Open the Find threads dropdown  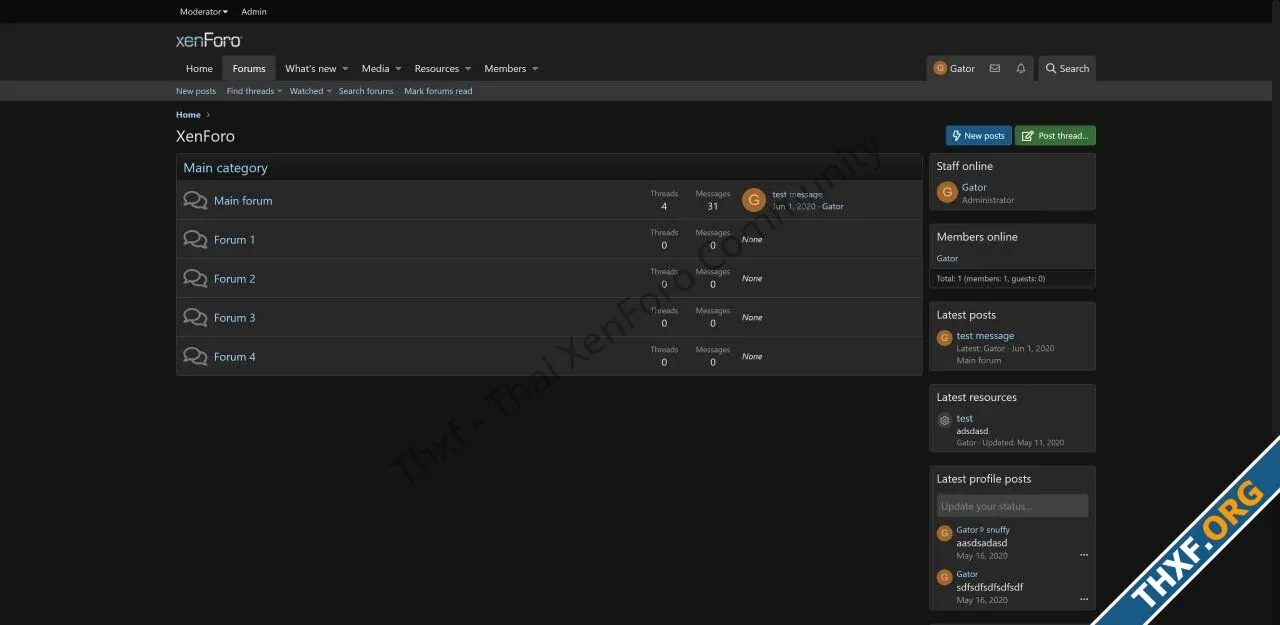[x=254, y=91]
